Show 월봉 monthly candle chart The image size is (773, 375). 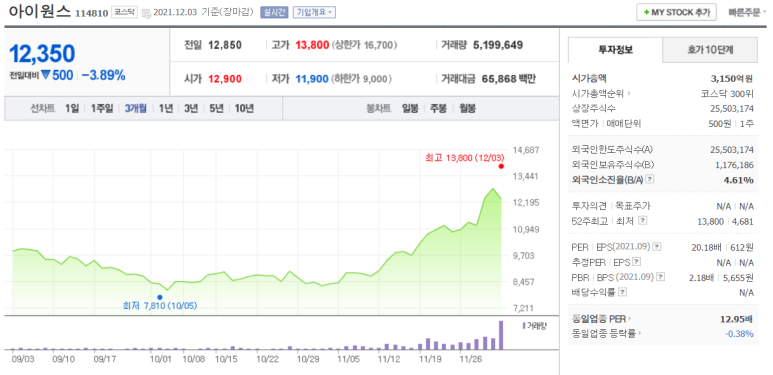point(467,108)
